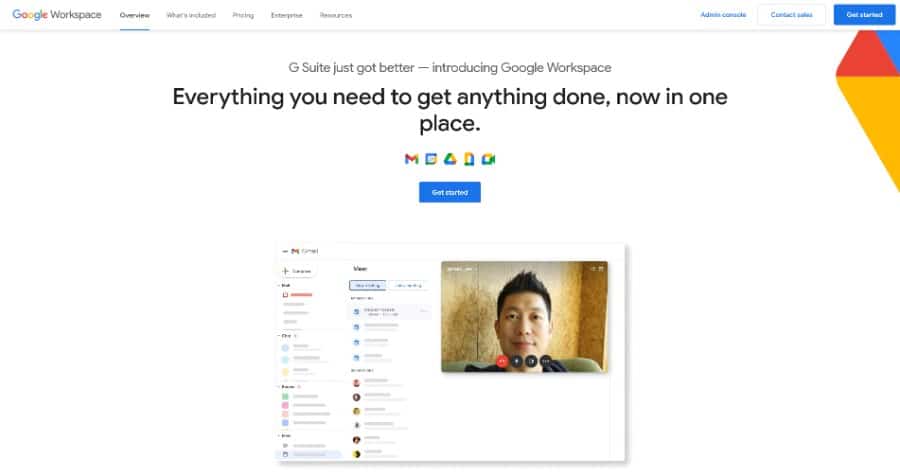The width and height of the screenshot is (900, 476).
Task: Open the Overview tab
Action: pyautogui.click(x=134, y=16)
